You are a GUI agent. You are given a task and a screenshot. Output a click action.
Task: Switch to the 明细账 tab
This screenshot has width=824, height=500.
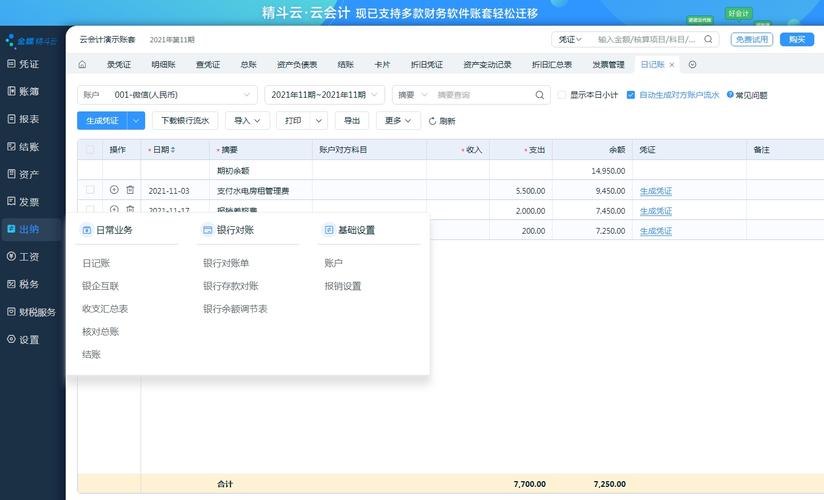(163, 64)
